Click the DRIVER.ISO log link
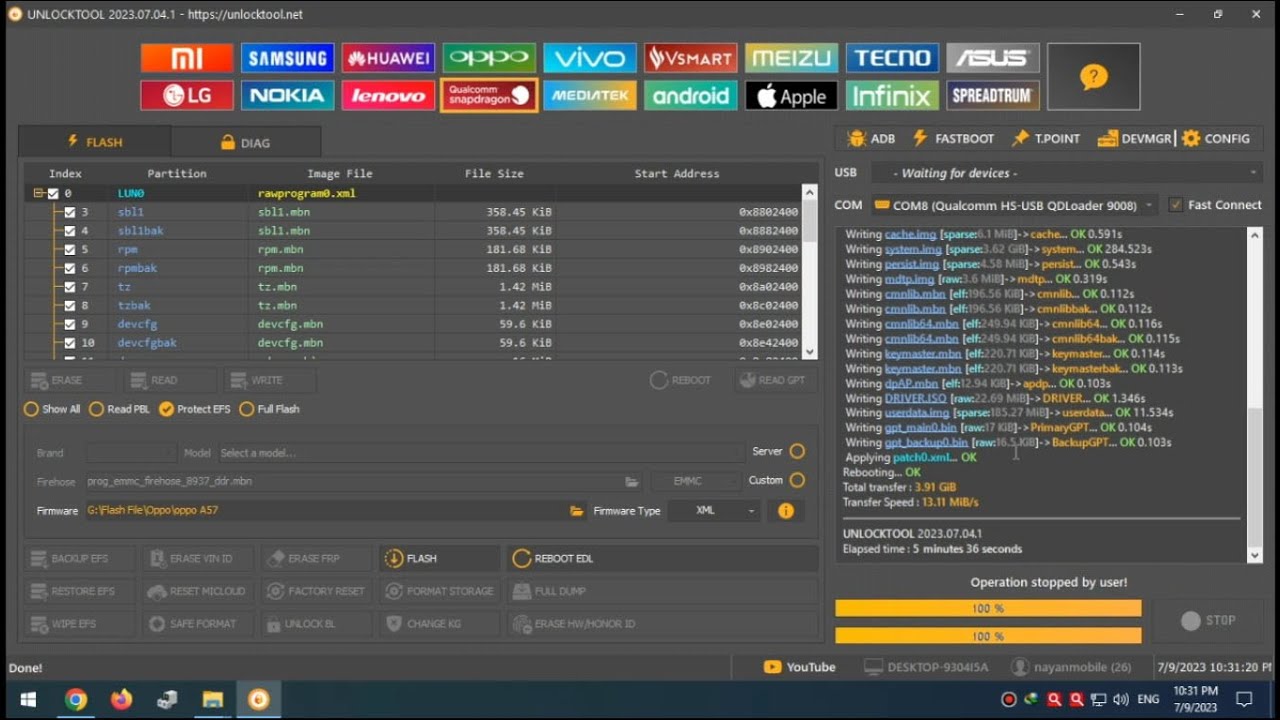The height and width of the screenshot is (720, 1280). 915,398
